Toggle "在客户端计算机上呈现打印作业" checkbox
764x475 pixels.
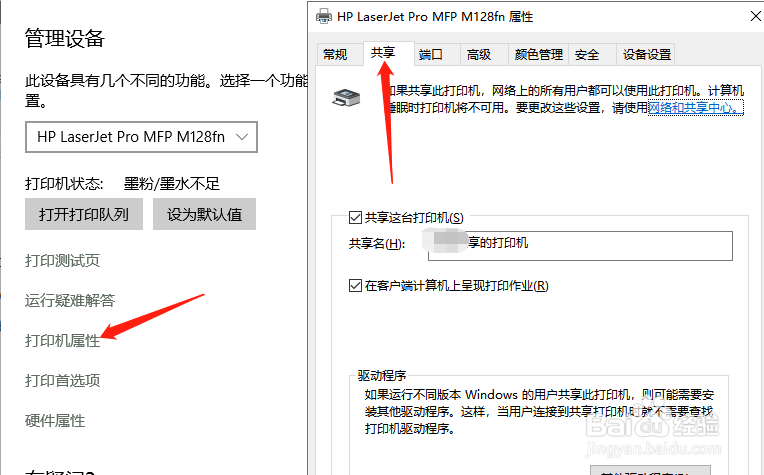[355, 285]
